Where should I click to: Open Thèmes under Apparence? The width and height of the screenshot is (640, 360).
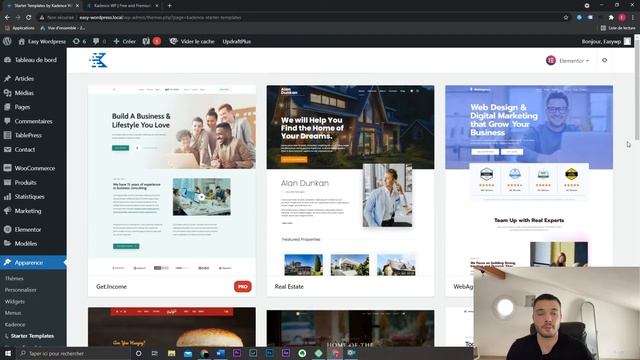tap(14, 278)
